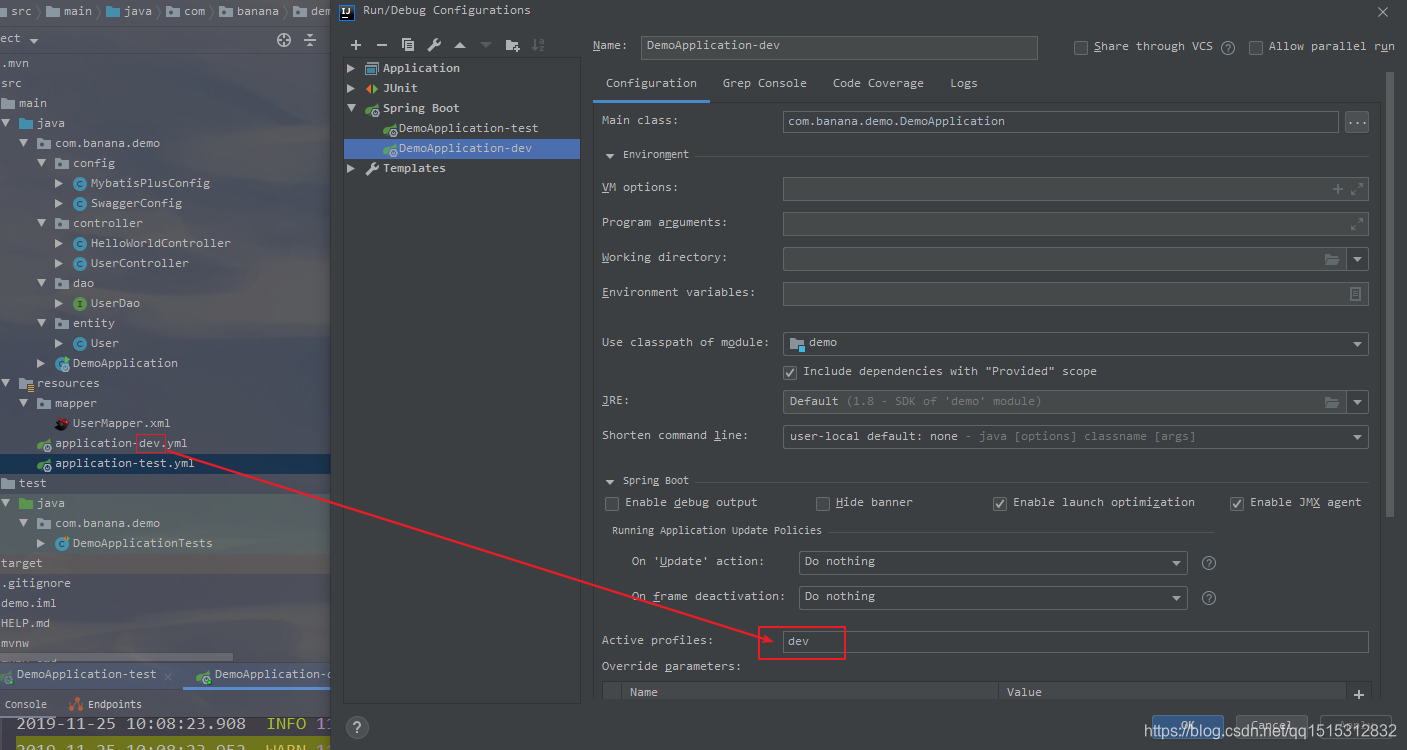Remove selected configuration with minus icon
Image resolution: width=1407 pixels, height=750 pixels.
point(382,45)
